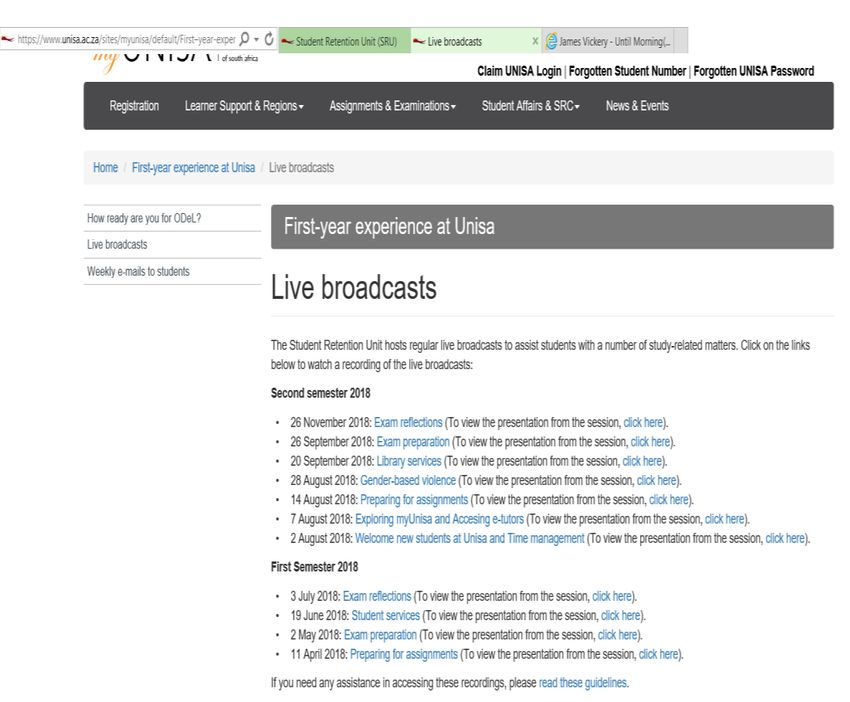Expand Assignments & Examinations dropdown

(392, 106)
